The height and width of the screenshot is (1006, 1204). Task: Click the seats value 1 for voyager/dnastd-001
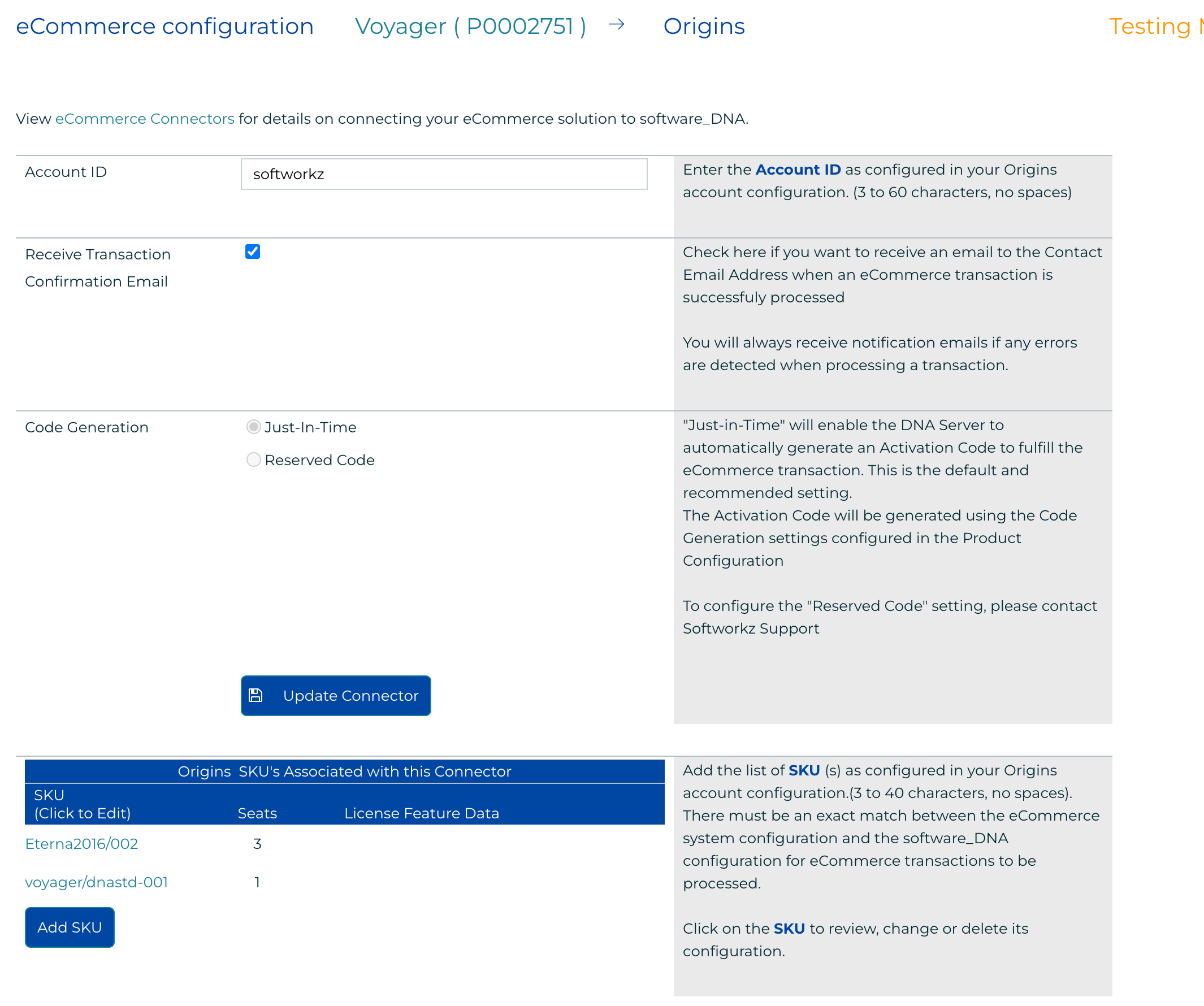pyautogui.click(x=257, y=882)
